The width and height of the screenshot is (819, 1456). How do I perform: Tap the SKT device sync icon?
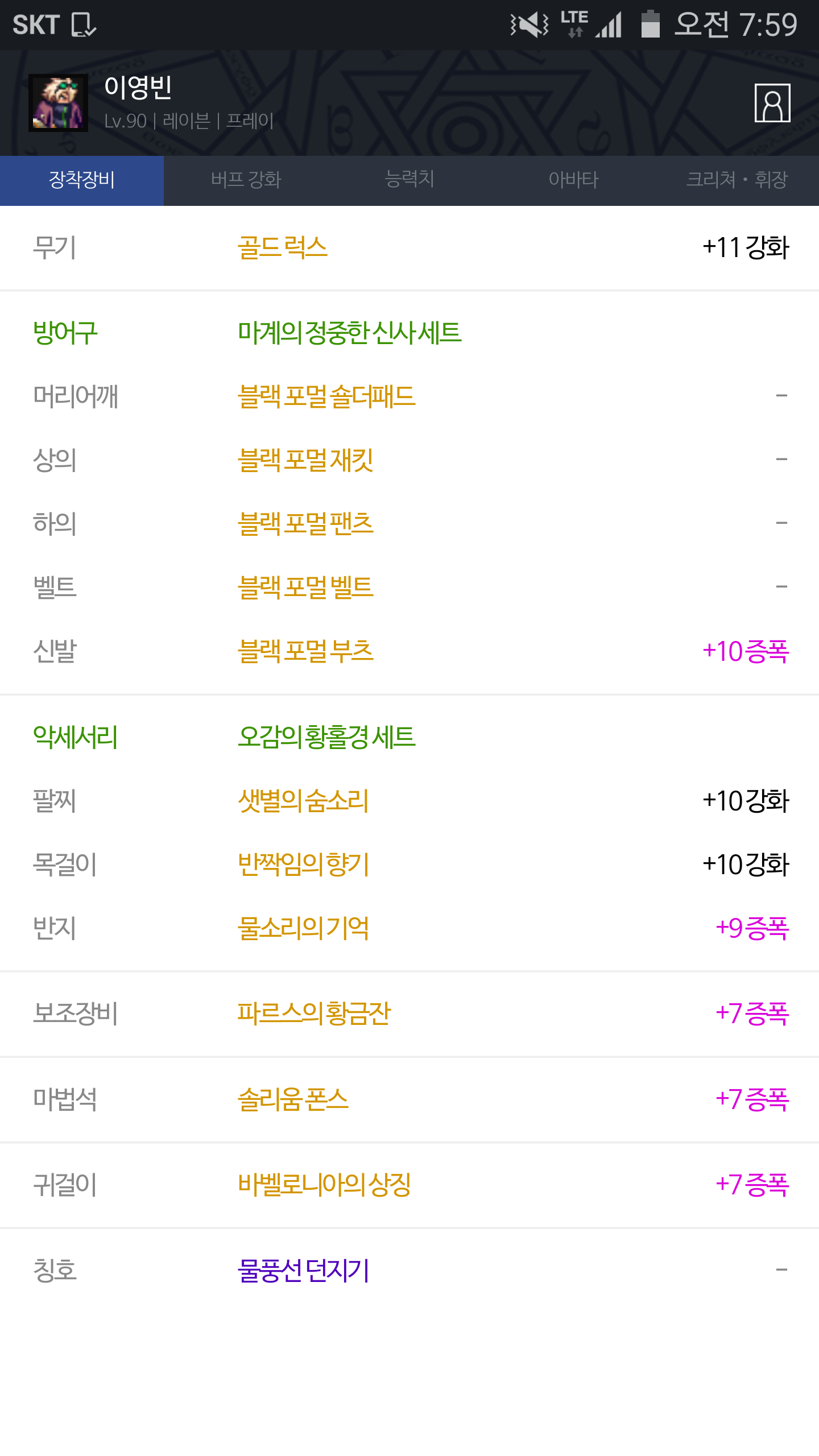(x=83, y=25)
